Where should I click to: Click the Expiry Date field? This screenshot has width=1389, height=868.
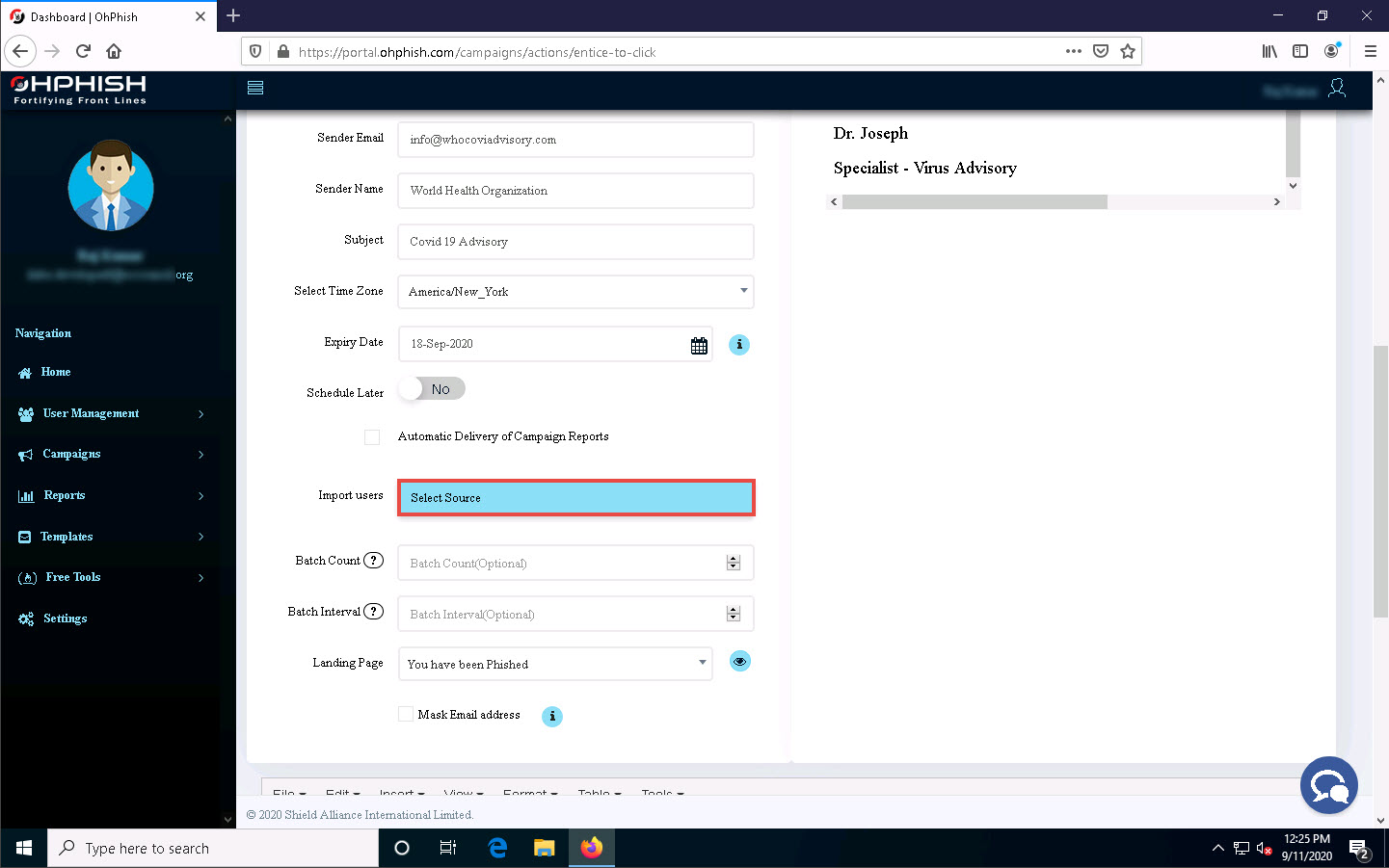pos(555,344)
